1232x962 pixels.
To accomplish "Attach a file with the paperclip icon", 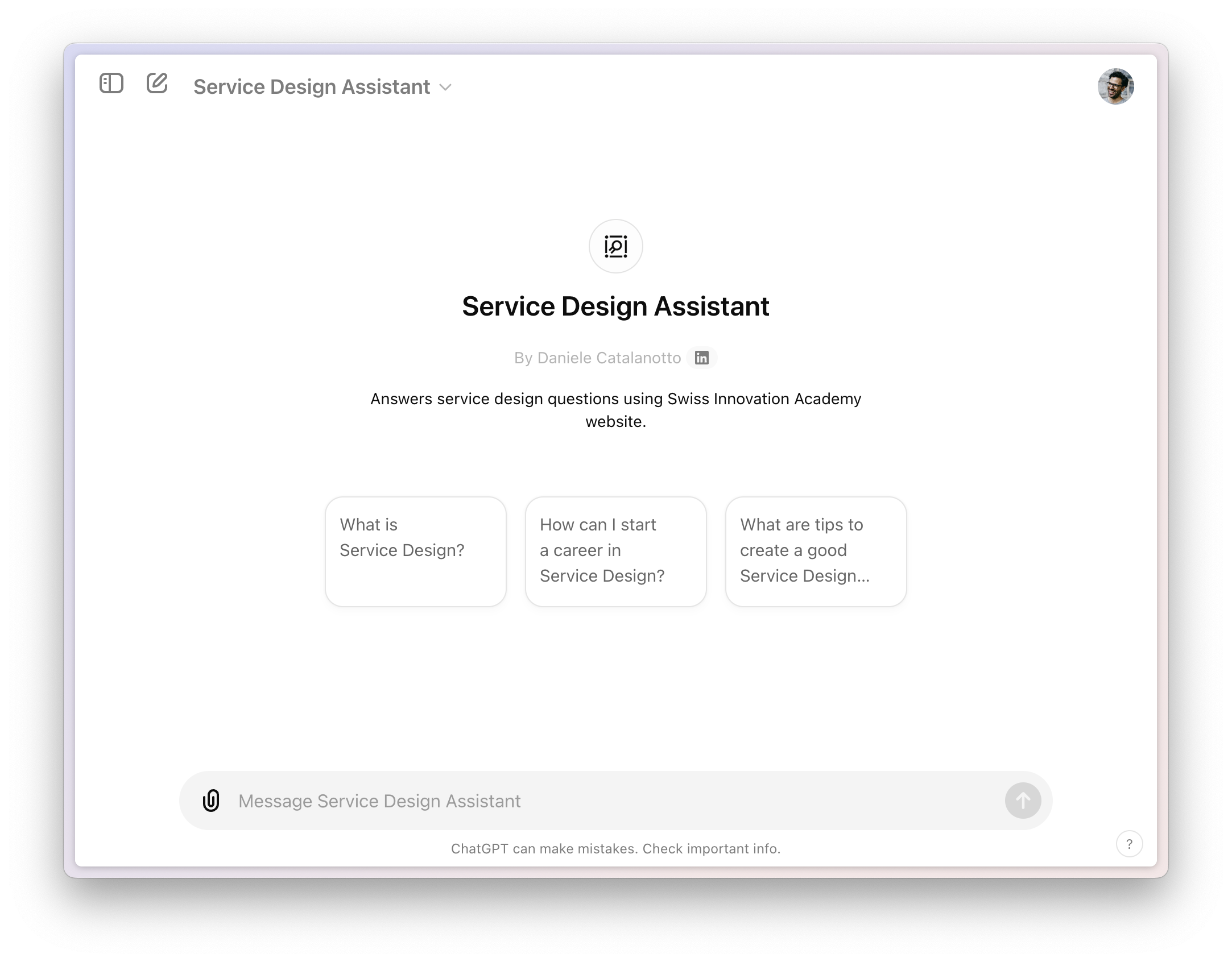I will [x=211, y=801].
